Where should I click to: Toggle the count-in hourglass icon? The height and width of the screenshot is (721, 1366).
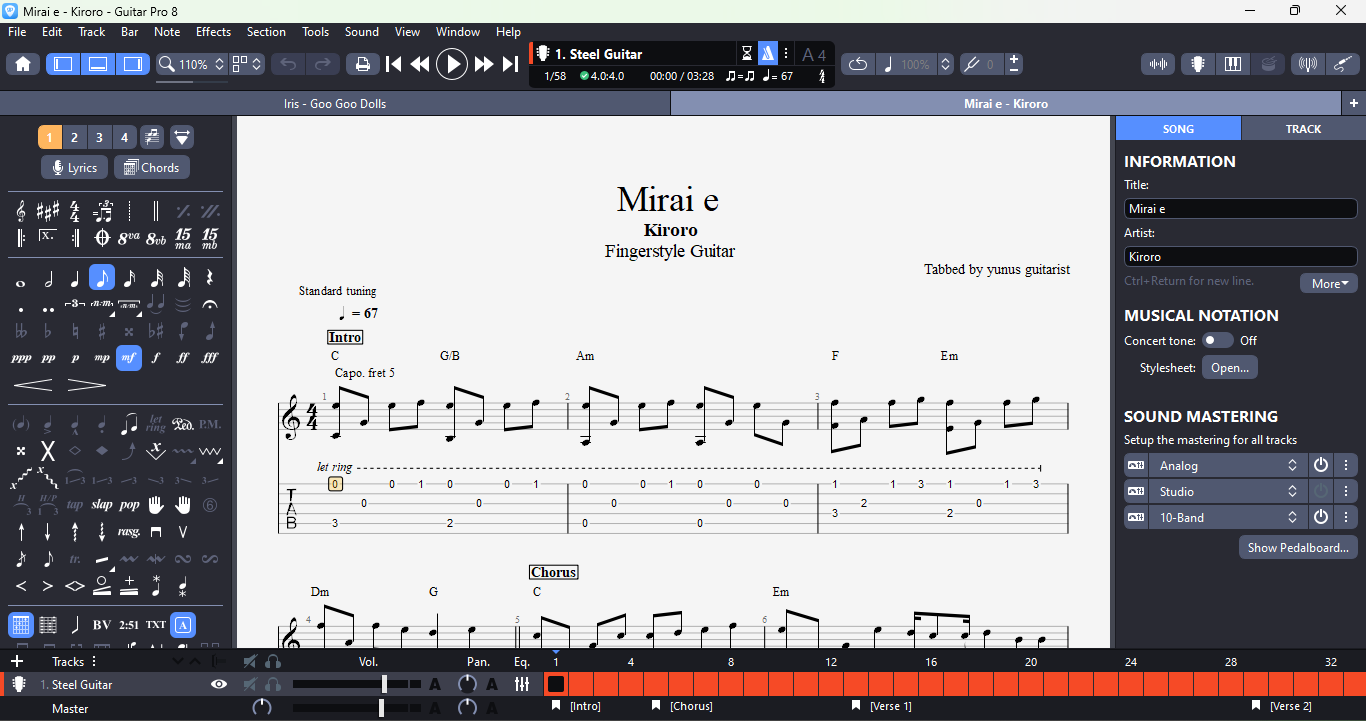pos(747,54)
